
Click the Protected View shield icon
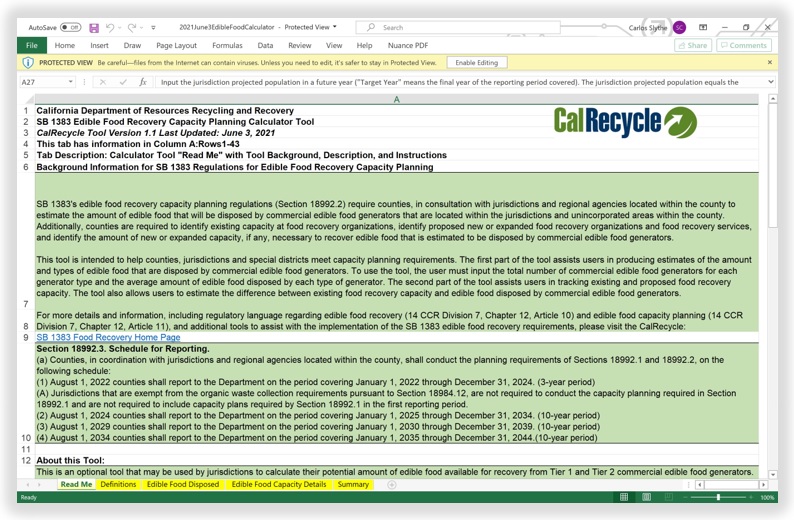[28, 63]
